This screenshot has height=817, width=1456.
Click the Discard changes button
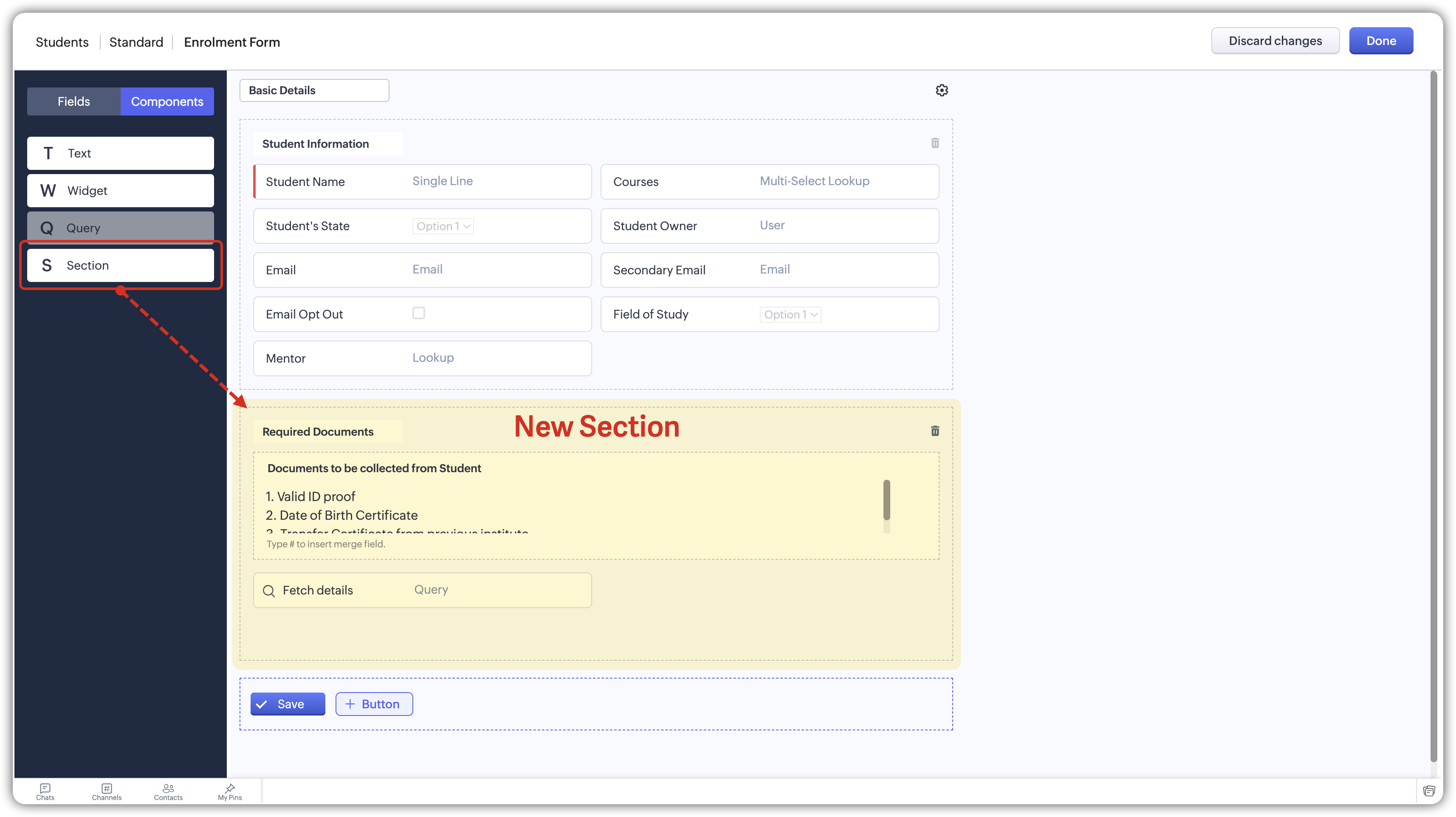tap(1275, 41)
